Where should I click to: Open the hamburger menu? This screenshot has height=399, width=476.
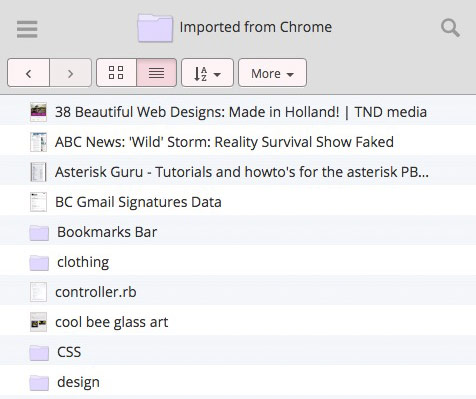click(x=27, y=29)
